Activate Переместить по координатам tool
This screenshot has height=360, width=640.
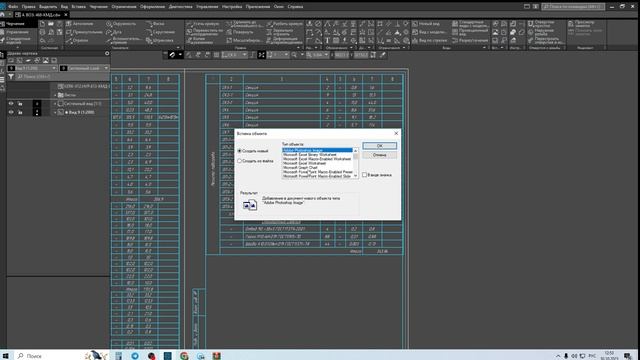click(205, 32)
